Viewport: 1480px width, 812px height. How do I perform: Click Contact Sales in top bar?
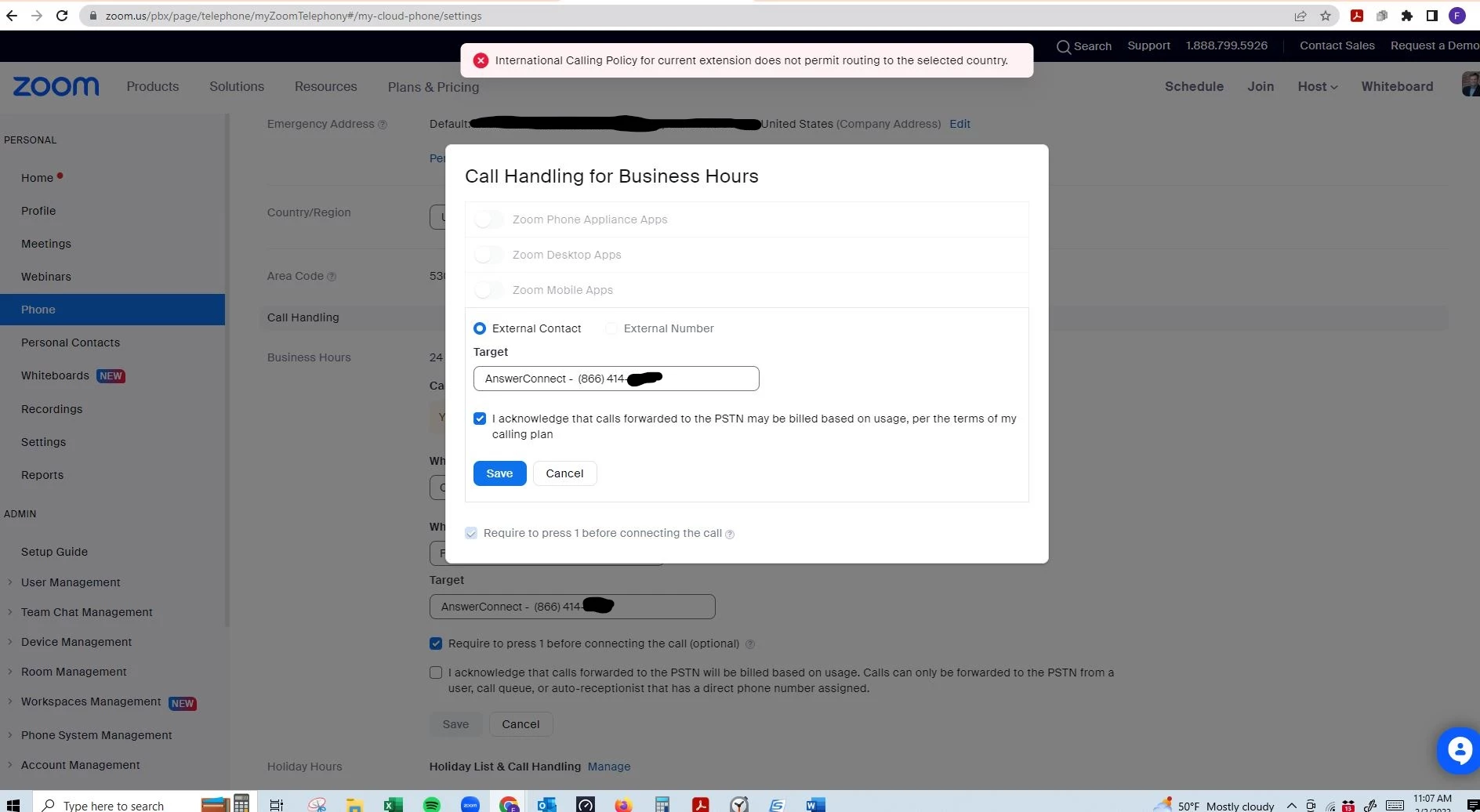pyautogui.click(x=1337, y=45)
